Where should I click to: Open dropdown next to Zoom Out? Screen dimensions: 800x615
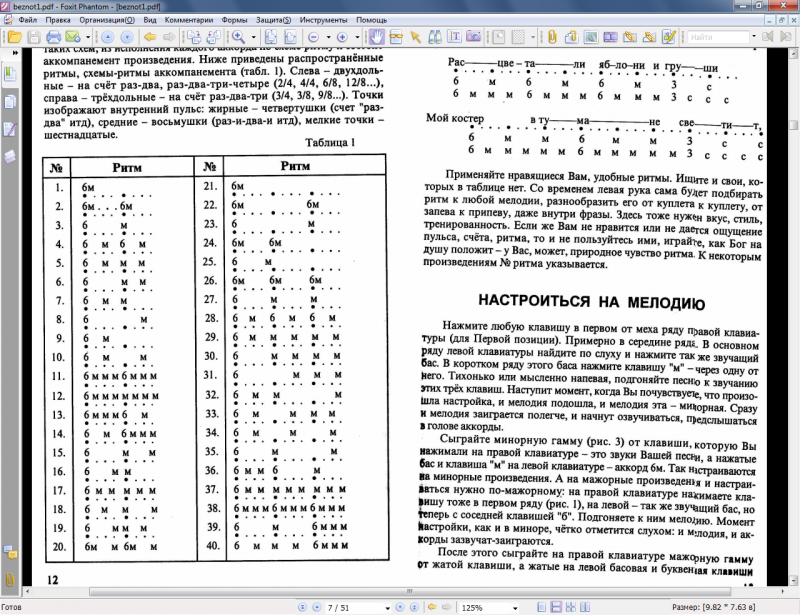point(328,37)
